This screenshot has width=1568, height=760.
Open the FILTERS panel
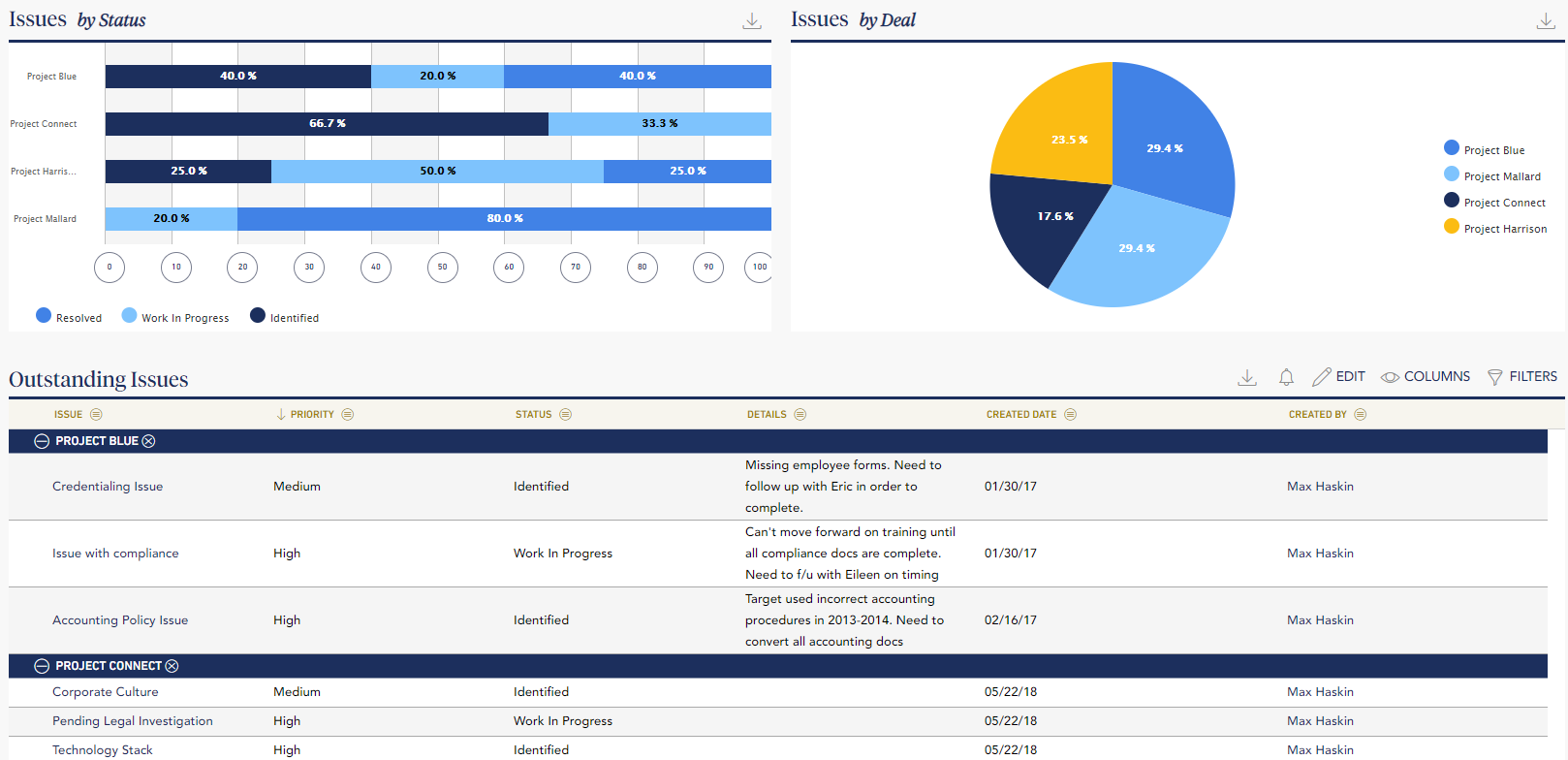[1521, 377]
